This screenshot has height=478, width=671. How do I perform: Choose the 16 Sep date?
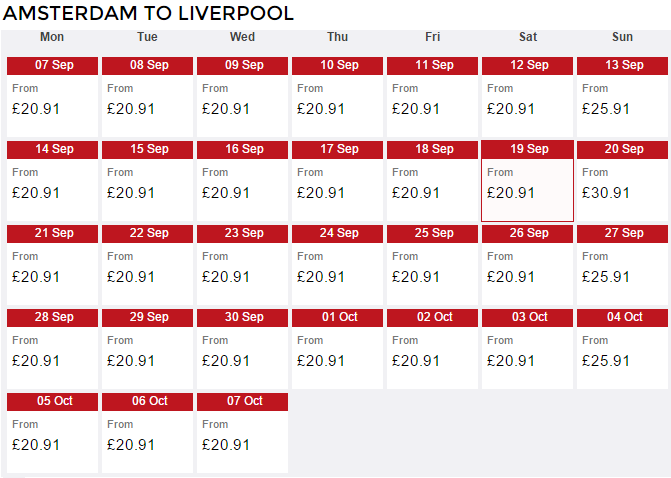[x=242, y=181]
